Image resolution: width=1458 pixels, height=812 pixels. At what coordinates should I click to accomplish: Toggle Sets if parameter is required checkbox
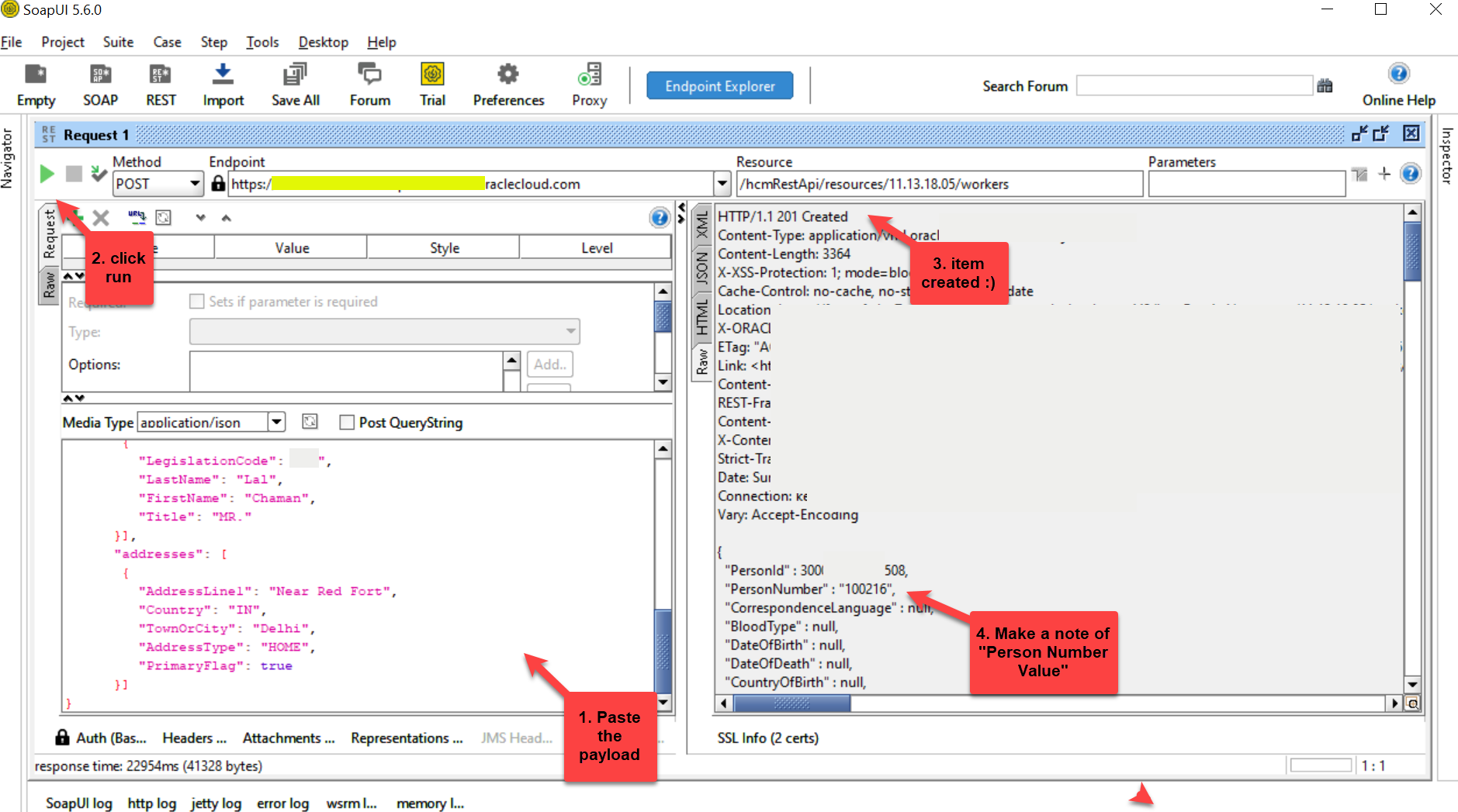coord(197,301)
